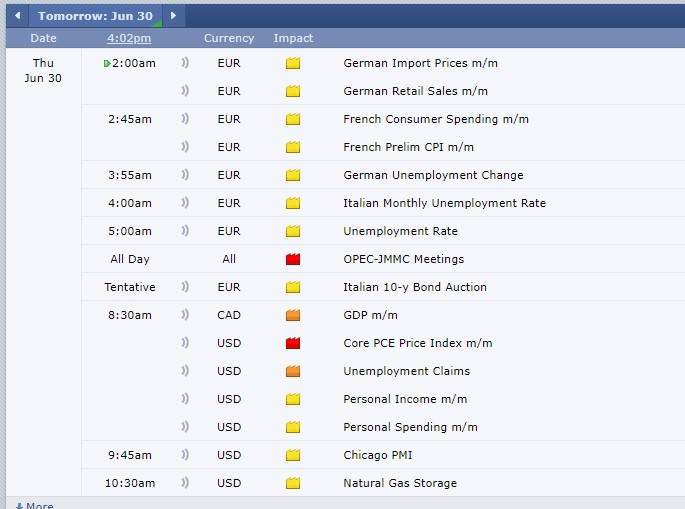Select the Tomorrow: Jun 30 tab
This screenshot has width=685, height=509.
(x=94, y=16)
